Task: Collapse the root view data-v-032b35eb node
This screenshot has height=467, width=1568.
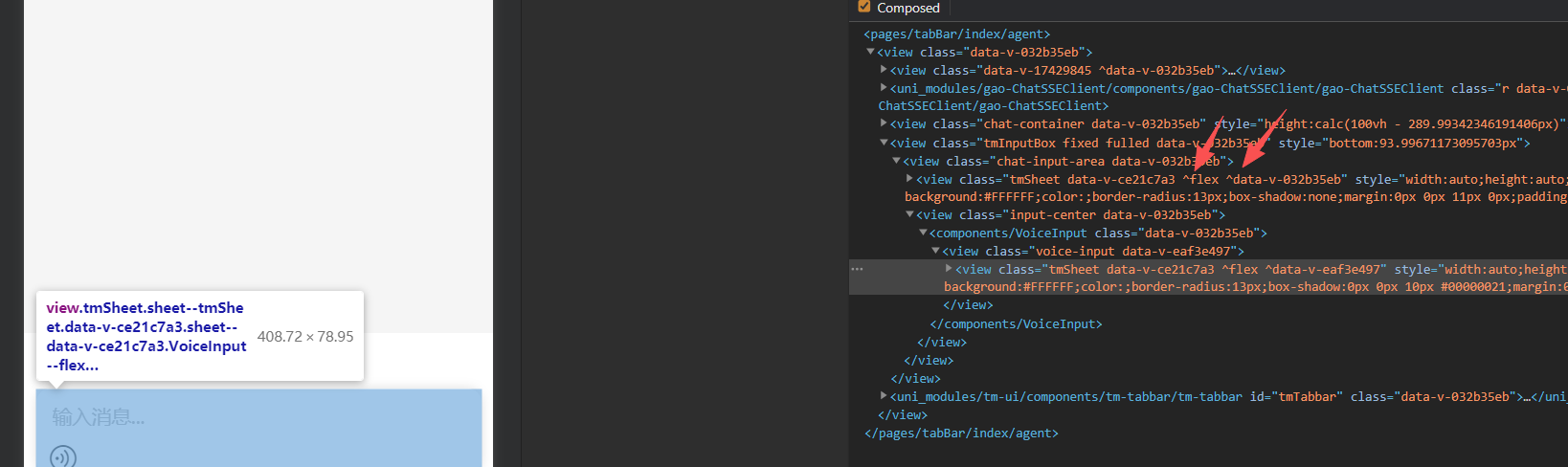Action: (870, 52)
